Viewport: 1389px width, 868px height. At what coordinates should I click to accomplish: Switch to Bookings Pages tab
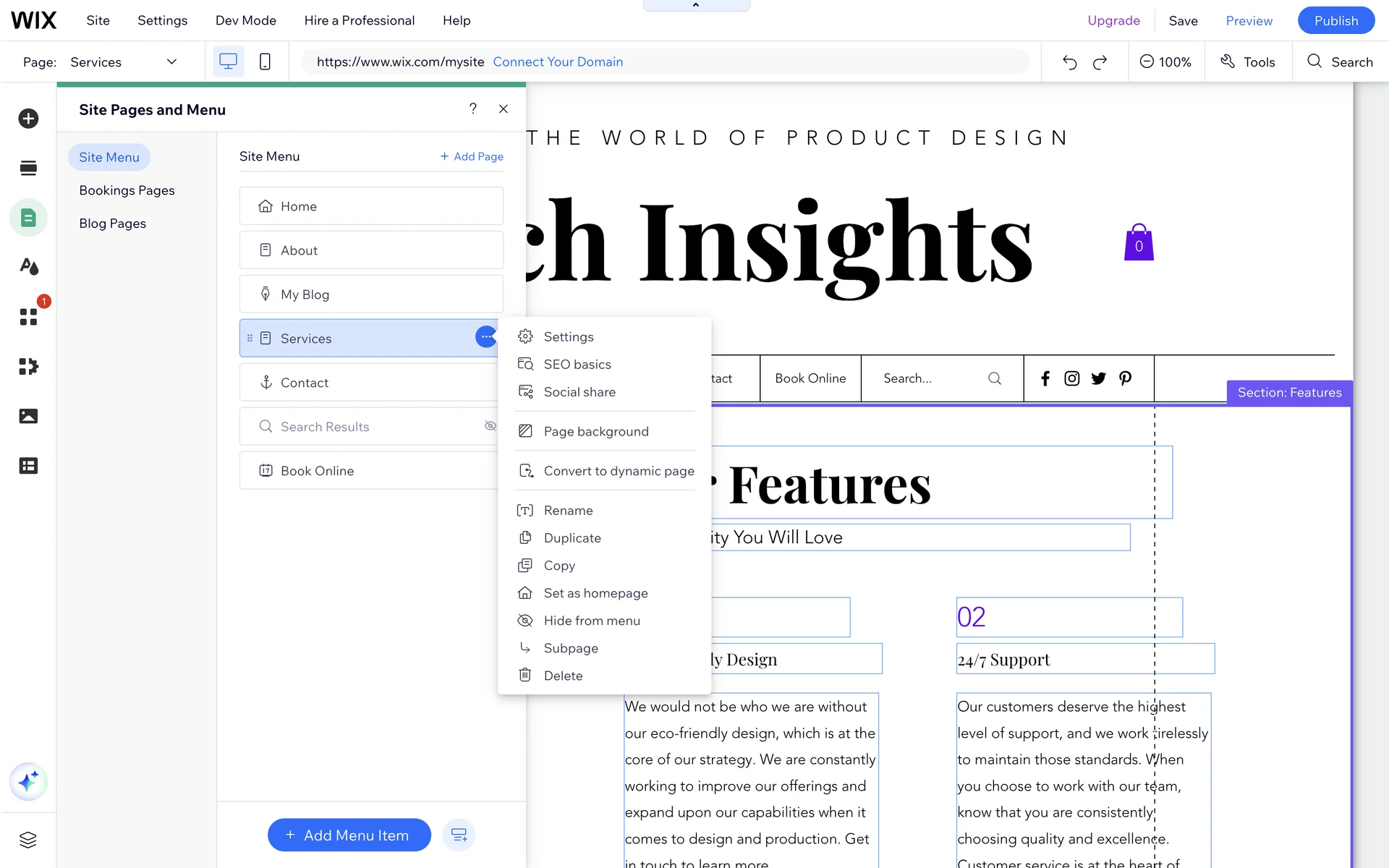[127, 190]
